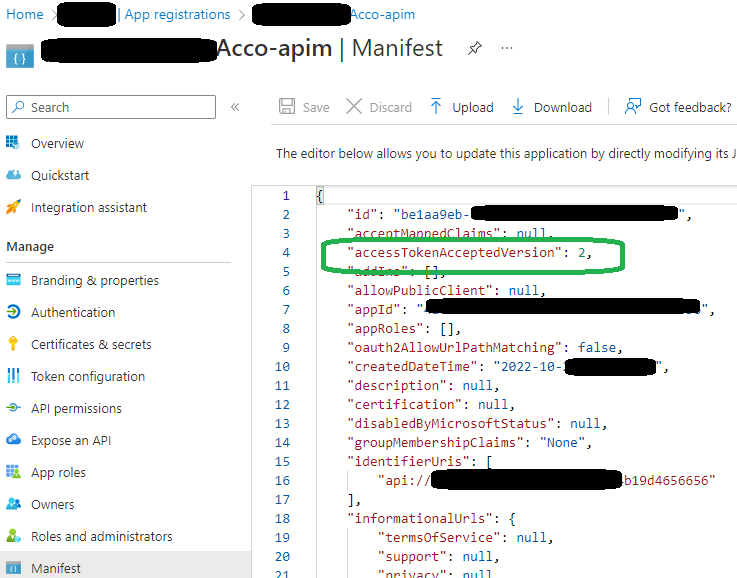The height and width of the screenshot is (578, 737).
Task: Click the "appRoles": [] line
Action: pos(404,328)
